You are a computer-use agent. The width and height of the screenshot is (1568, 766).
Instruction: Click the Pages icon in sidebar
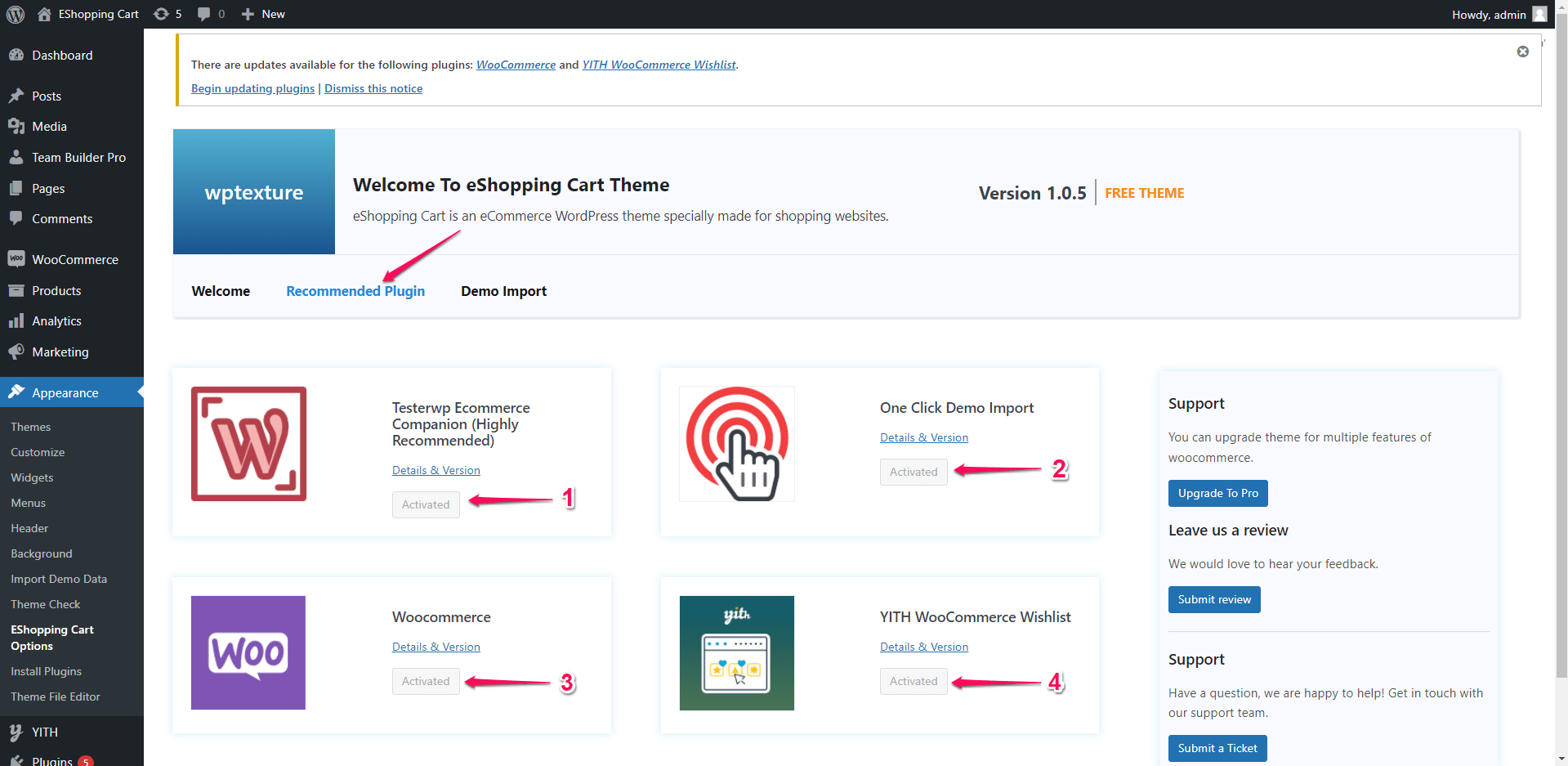(16, 188)
